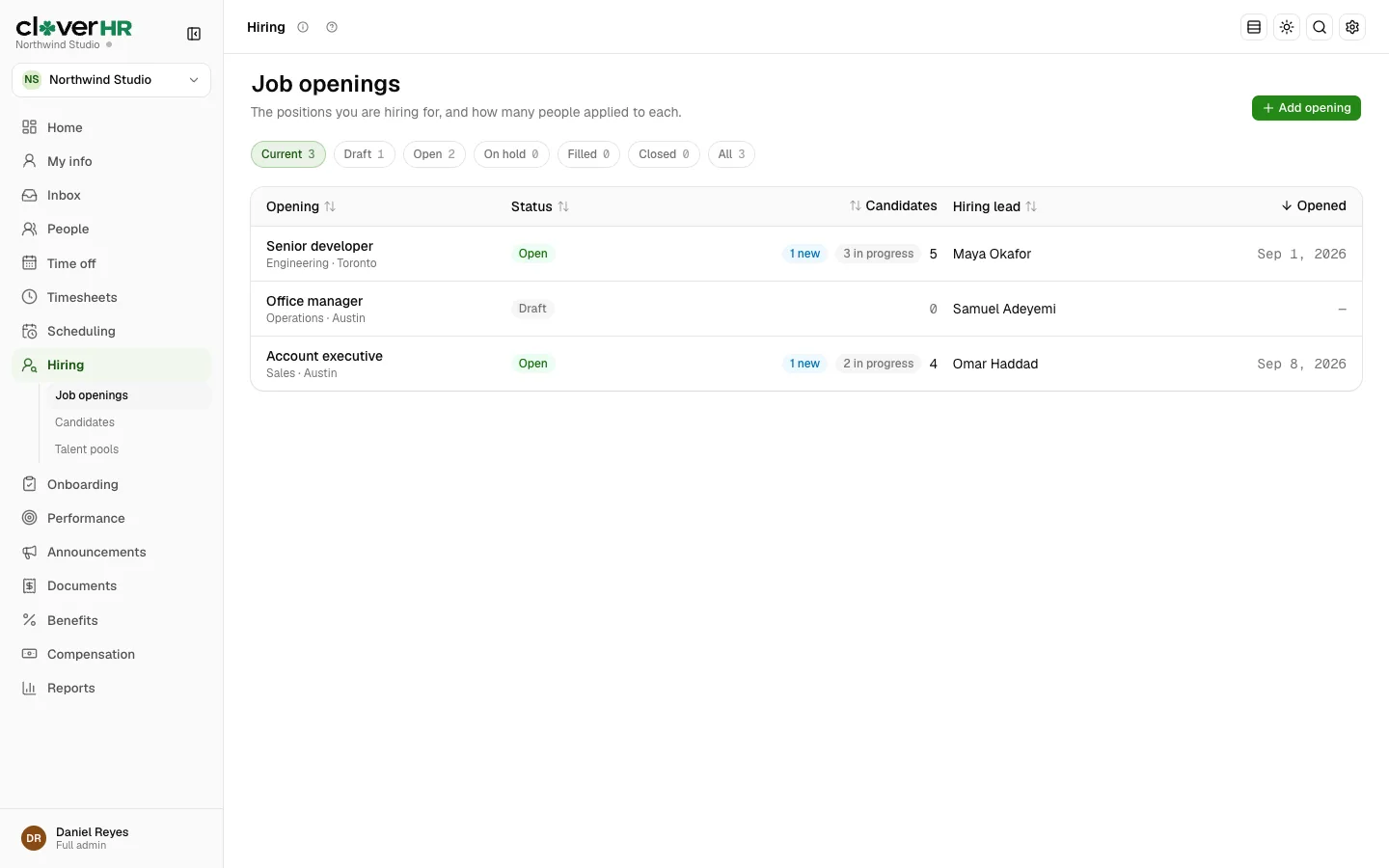Open Talent pools submenu item
The height and width of the screenshot is (868, 1389).
[87, 449]
